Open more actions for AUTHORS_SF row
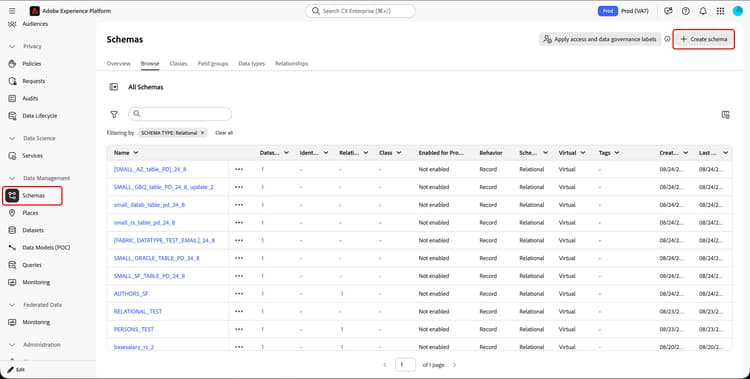Screen dimensions: 750x379 239,293
